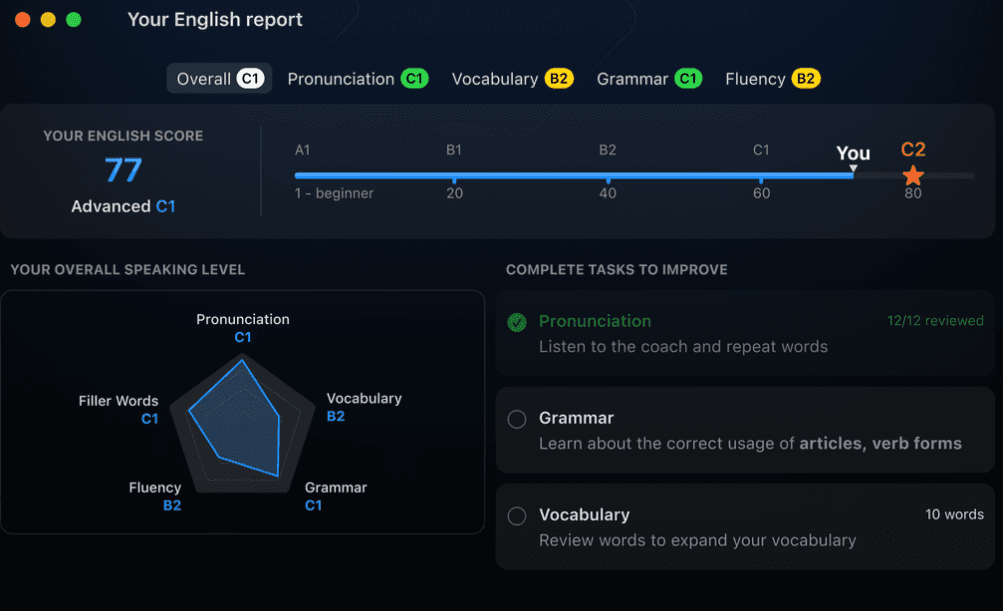Click the green C1 badge next to Grammar tab

click(x=688, y=79)
